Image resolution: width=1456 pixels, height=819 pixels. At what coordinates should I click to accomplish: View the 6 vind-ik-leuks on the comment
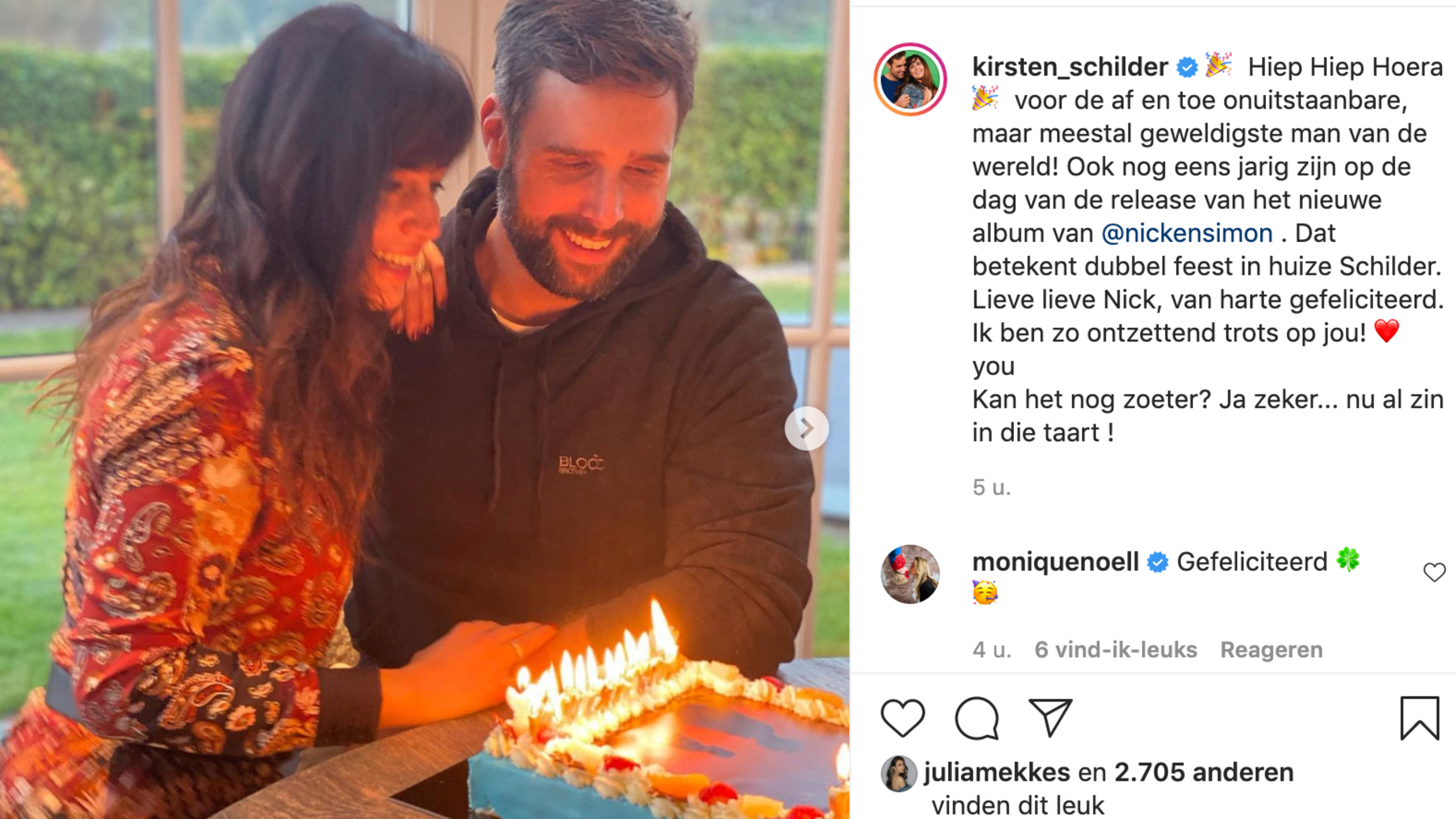[1116, 650]
